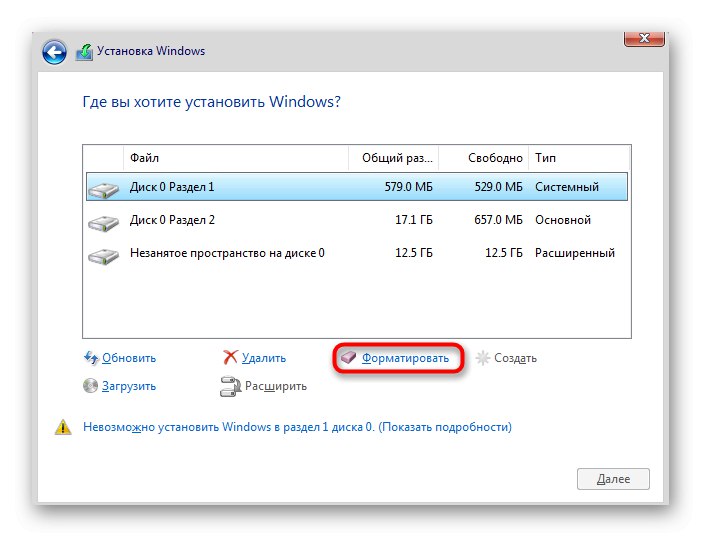The width and height of the screenshot is (701, 537).
Task: Click the drive icon for unallocated space row
Action: (x=103, y=256)
